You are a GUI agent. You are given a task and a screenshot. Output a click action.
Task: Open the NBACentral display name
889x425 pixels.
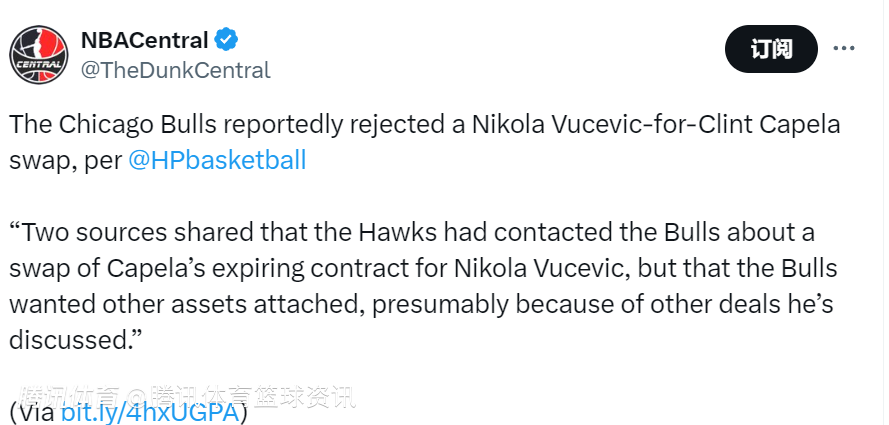(144, 40)
